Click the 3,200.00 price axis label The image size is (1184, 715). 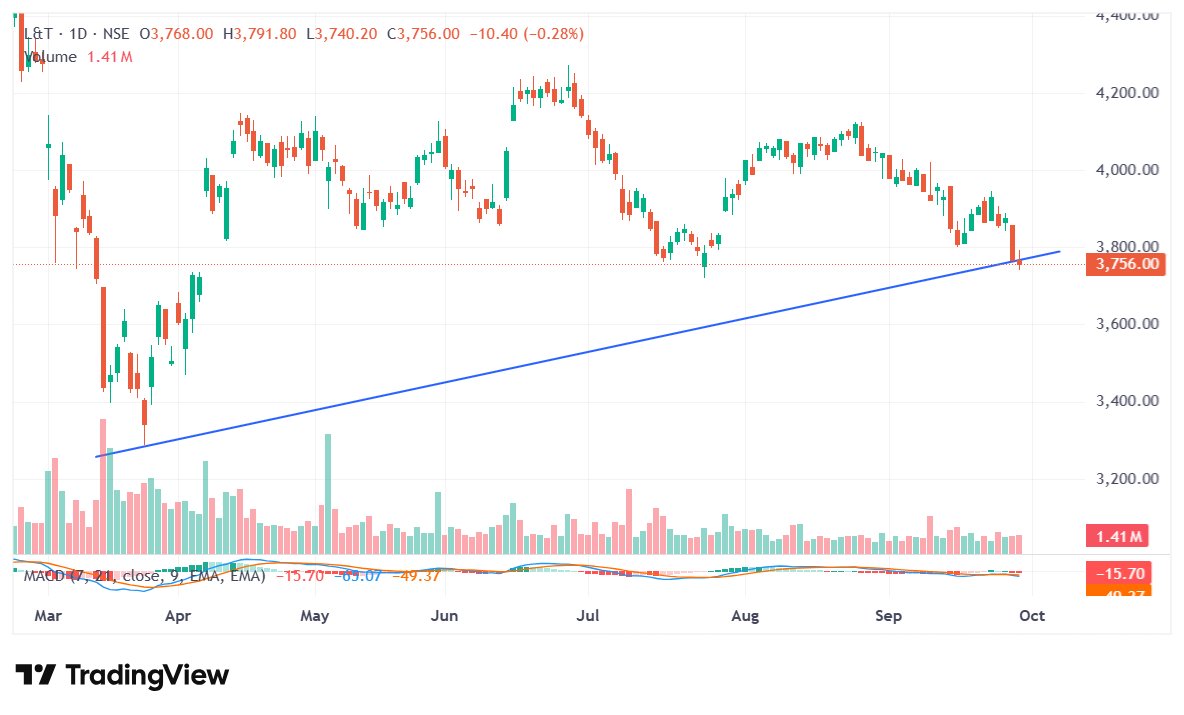1127,479
